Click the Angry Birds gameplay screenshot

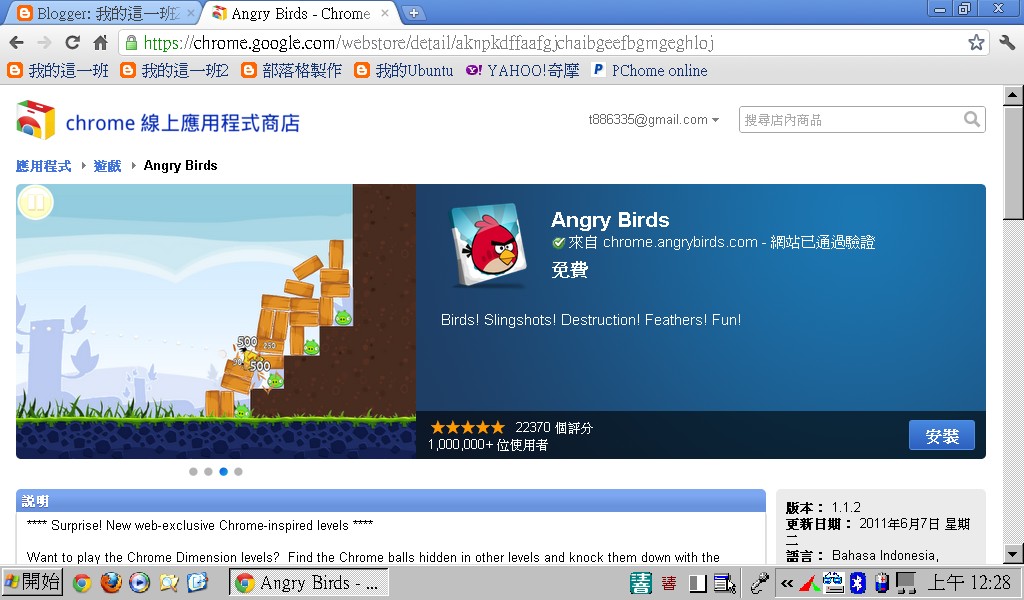[x=216, y=321]
